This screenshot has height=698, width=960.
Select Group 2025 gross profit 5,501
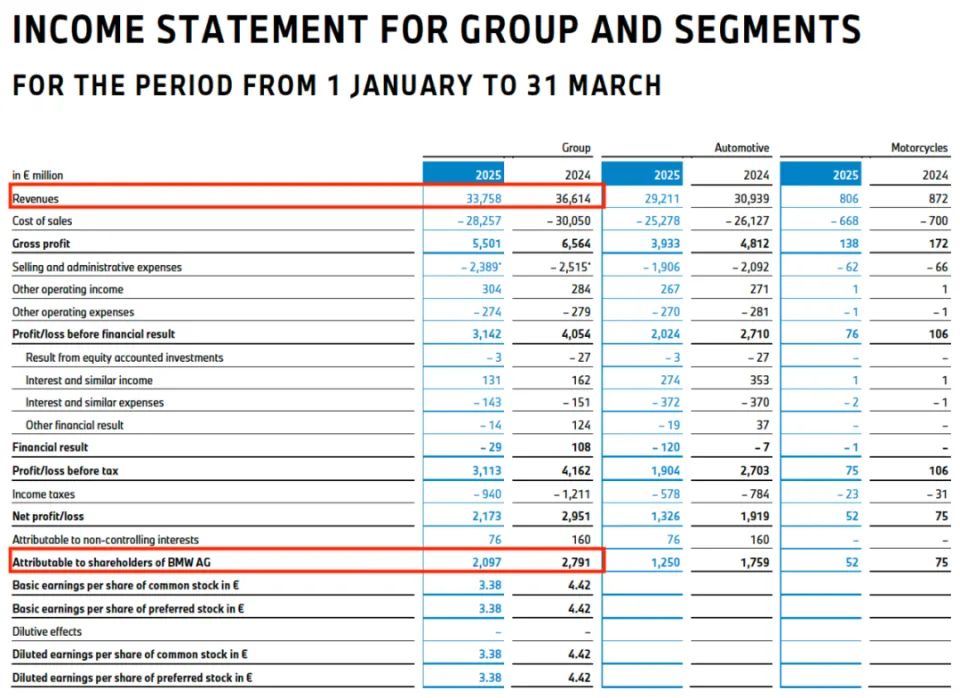click(x=487, y=244)
